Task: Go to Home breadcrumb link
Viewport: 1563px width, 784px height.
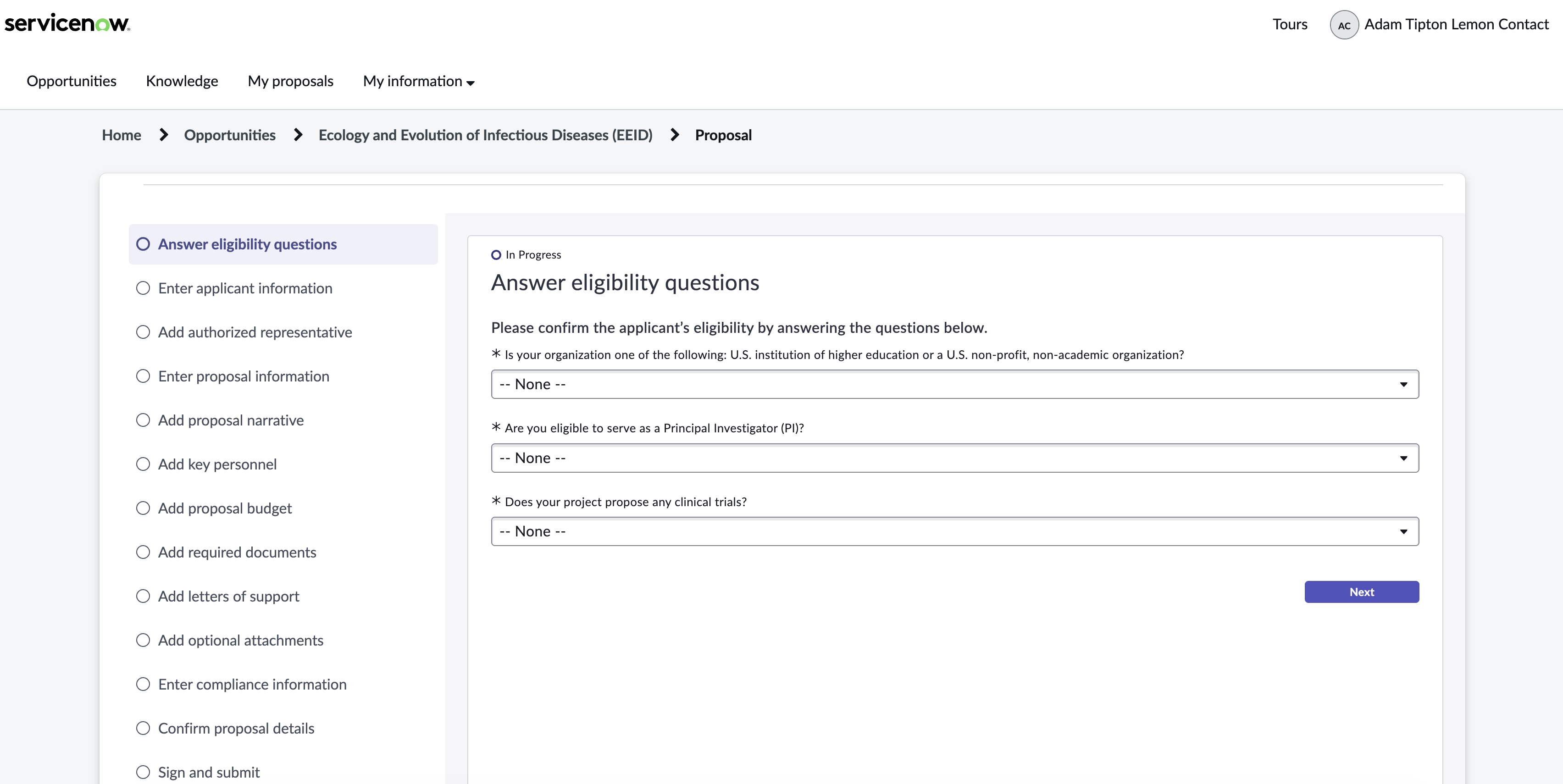Action: click(122, 135)
